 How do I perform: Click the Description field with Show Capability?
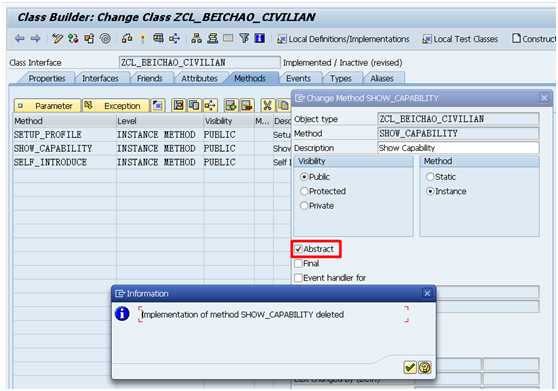(458, 148)
